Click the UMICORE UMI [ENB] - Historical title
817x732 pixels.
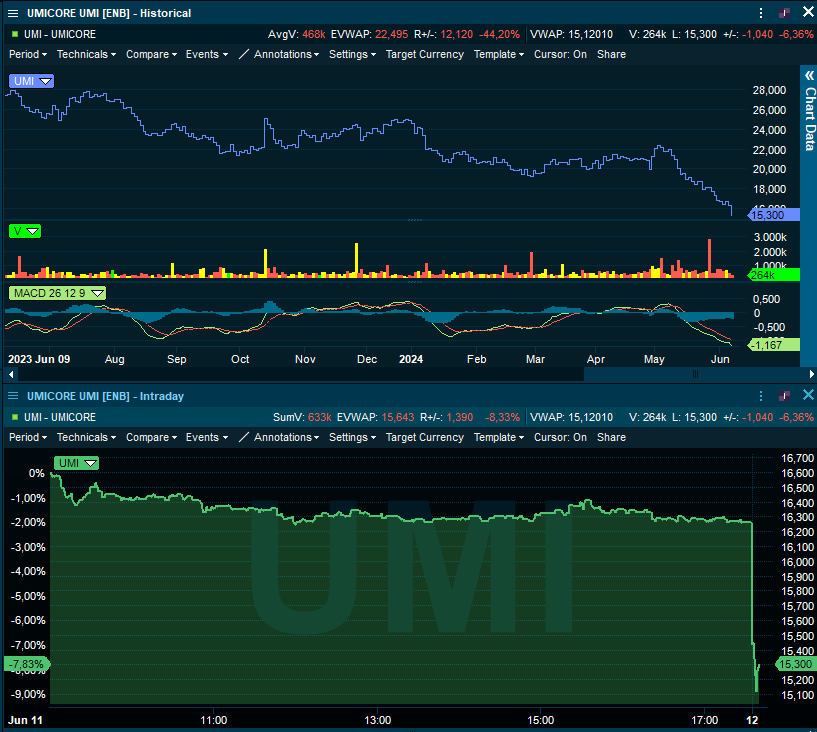pos(109,14)
